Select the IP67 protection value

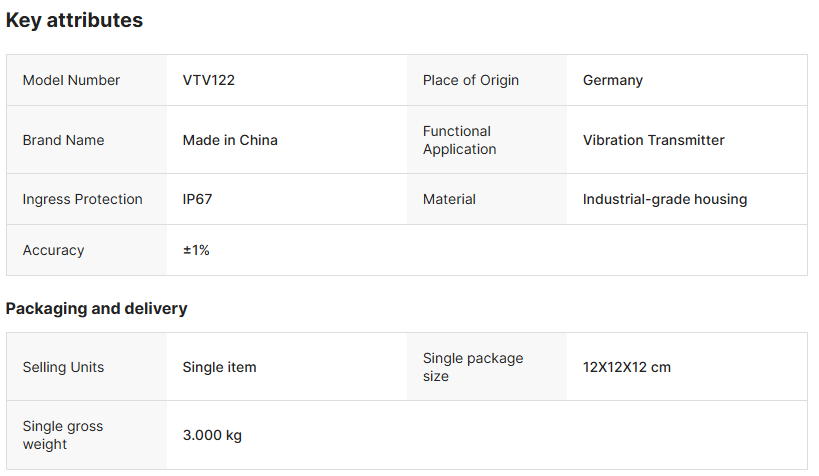(197, 199)
